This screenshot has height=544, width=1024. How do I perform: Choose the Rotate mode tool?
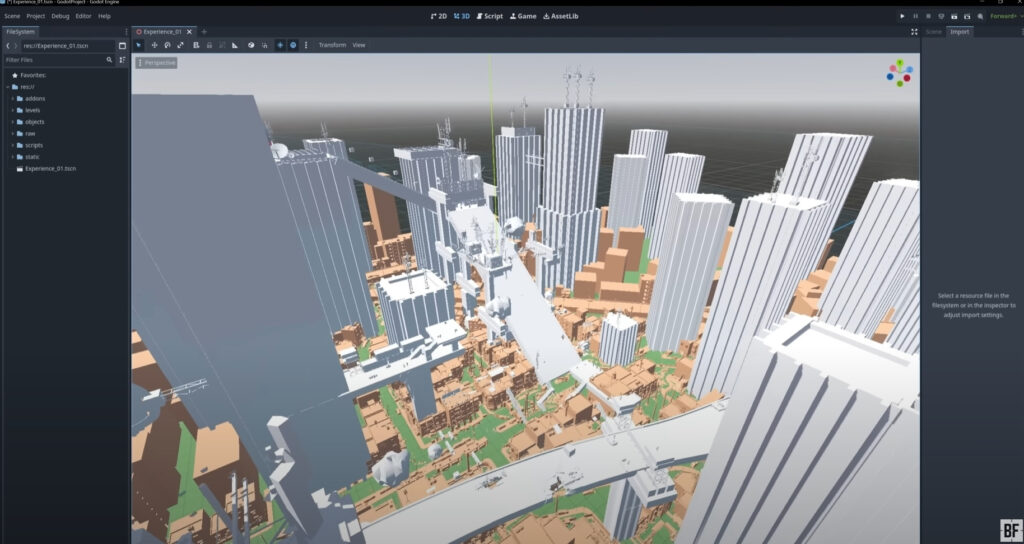click(x=166, y=45)
